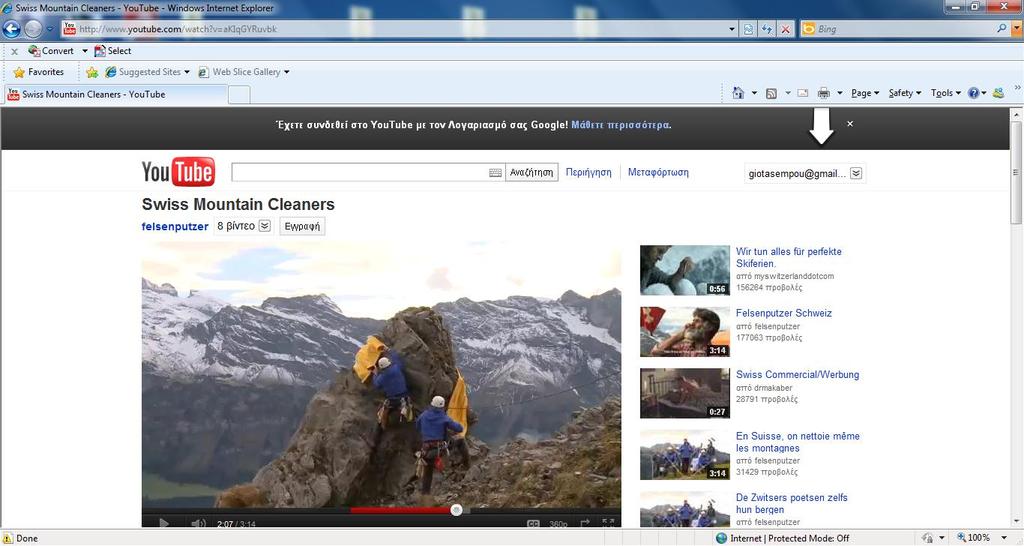The height and width of the screenshot is (546, 1024).
Task: Open the zoom level dropdown arrow in status bar
Action: point(1003,538)
